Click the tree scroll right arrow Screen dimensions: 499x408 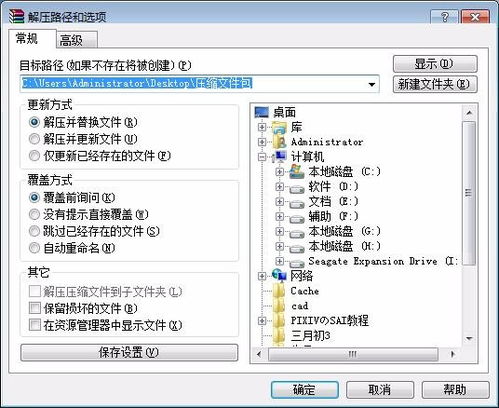click(x=452, y=354)
